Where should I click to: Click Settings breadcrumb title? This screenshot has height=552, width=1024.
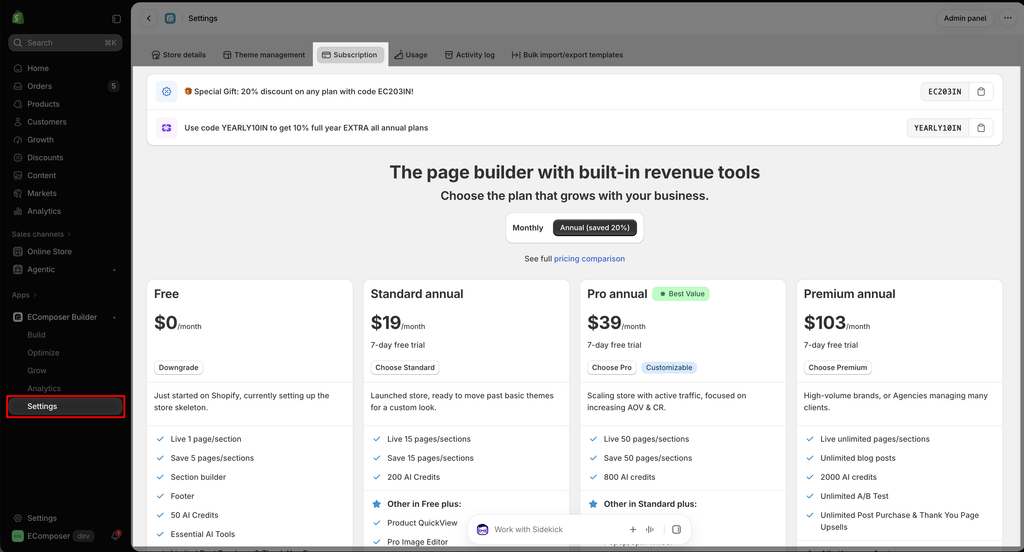[202, 18]
